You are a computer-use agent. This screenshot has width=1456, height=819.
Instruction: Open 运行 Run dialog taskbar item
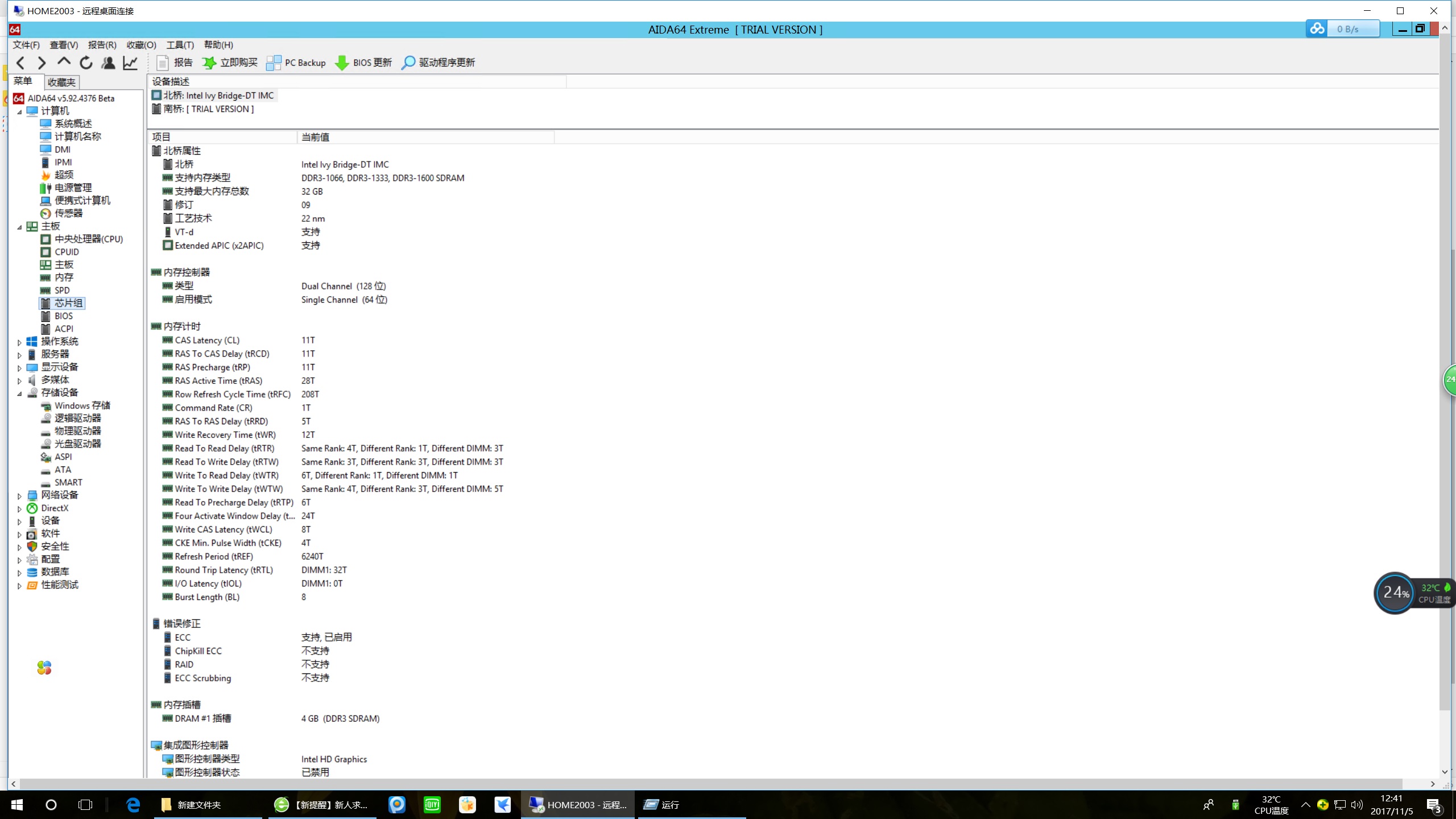pyautogui.click(x=692, y=805)
